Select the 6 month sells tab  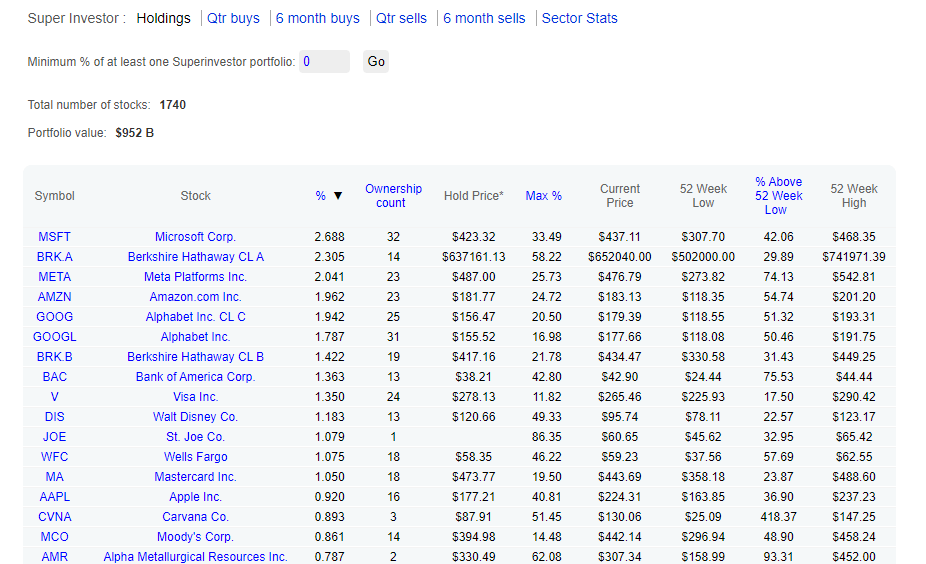(484, 18)
